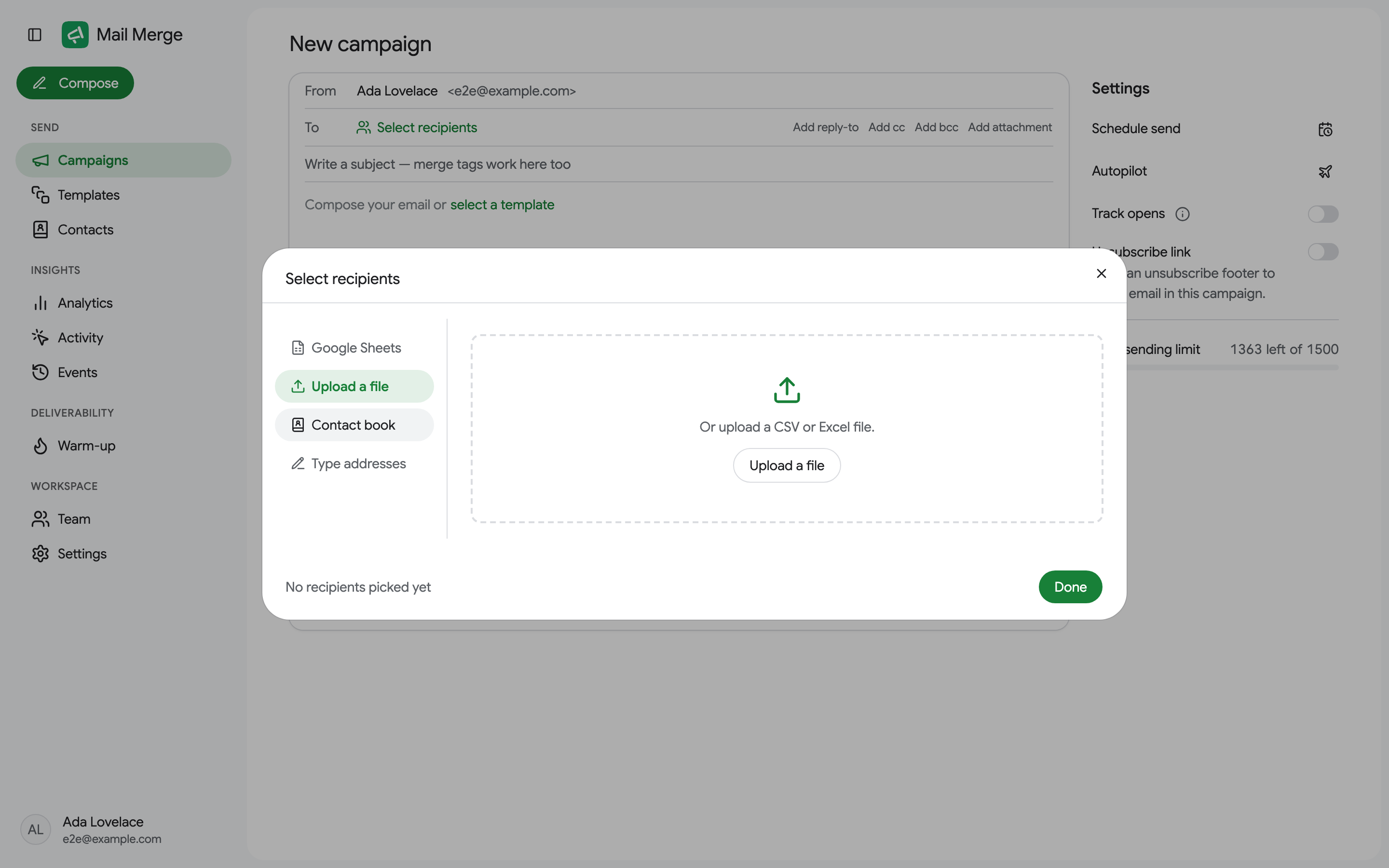
Task: Confirm with the Done button
Action: point(1070,587)
